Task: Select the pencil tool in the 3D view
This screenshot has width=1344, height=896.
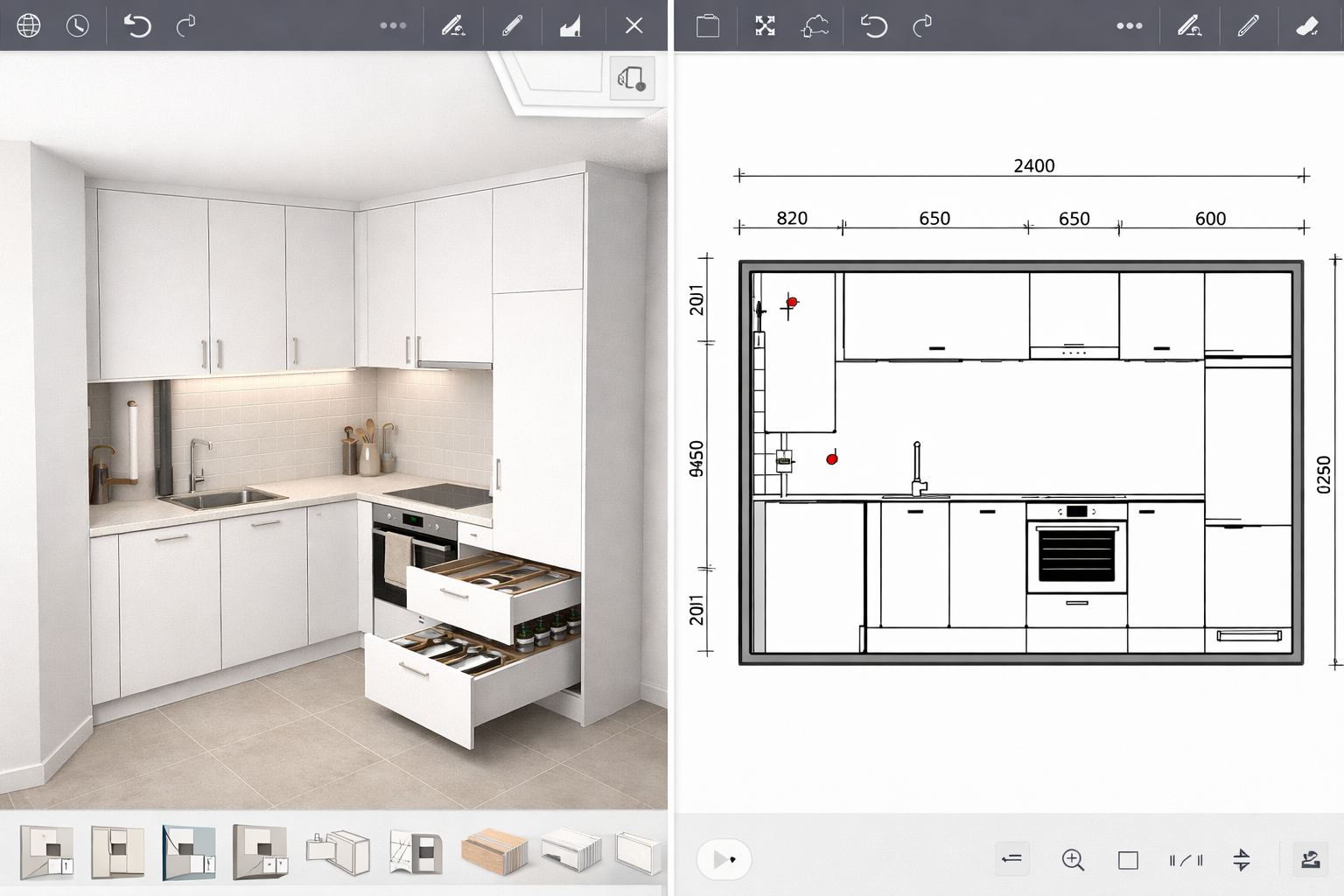Action: (512, 25)
